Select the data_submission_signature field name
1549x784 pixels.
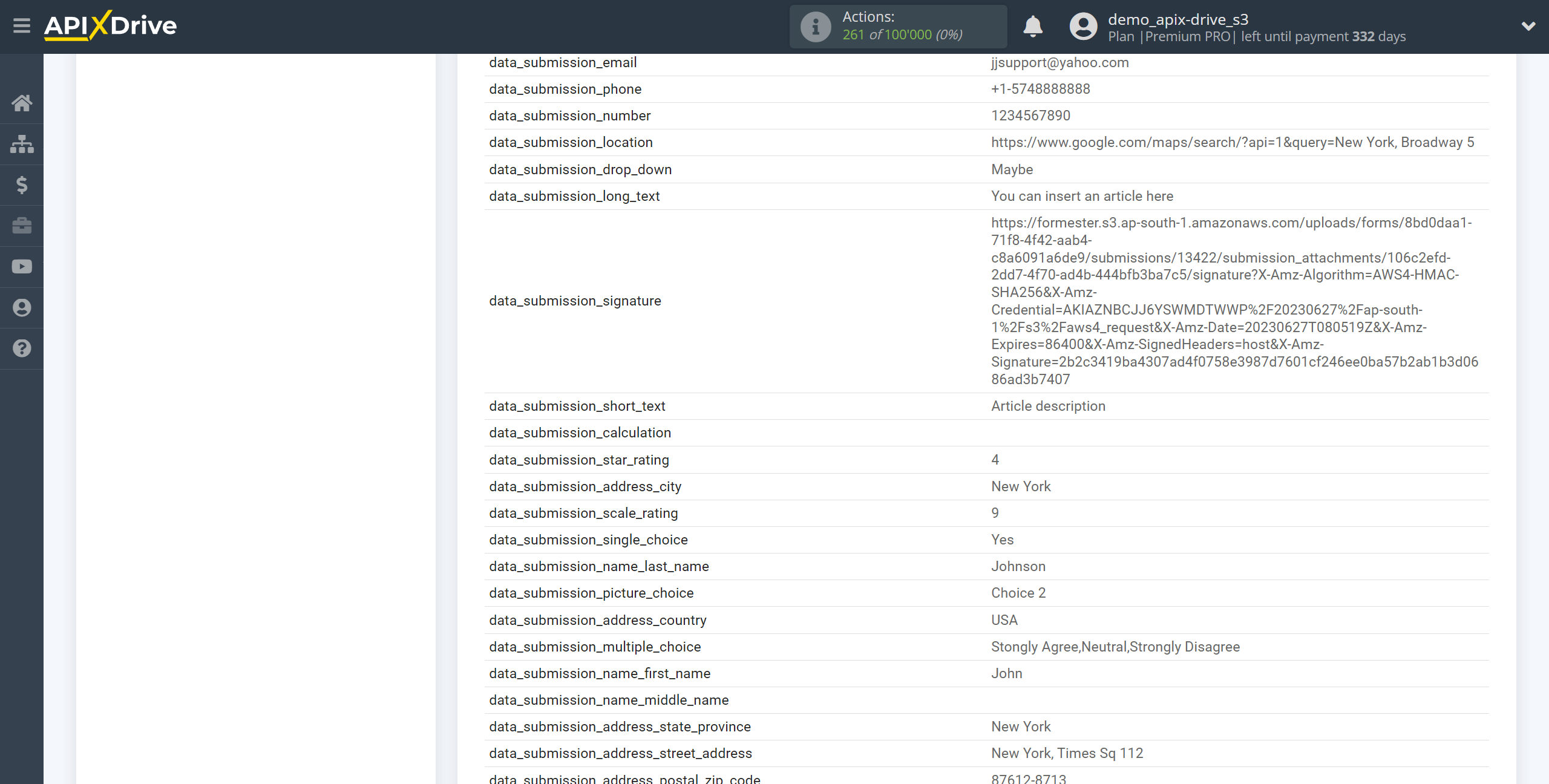575,301
